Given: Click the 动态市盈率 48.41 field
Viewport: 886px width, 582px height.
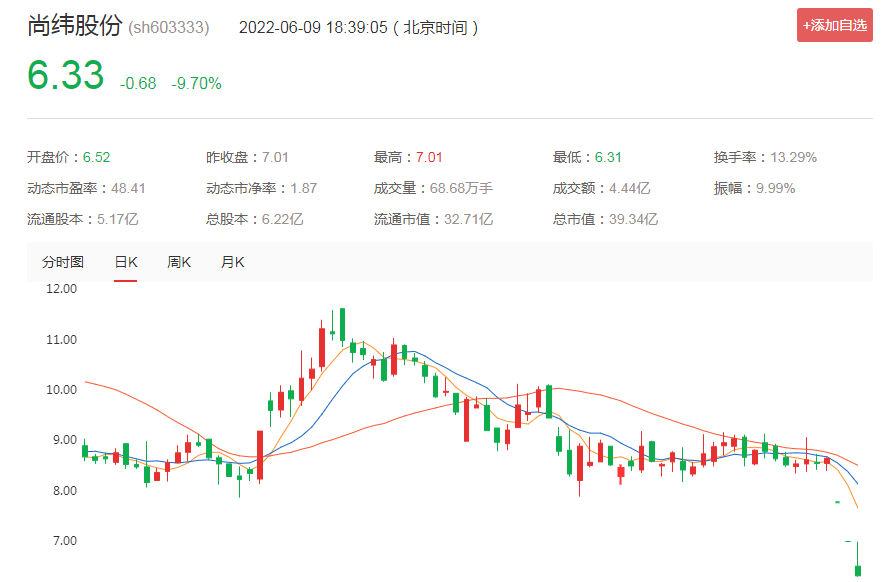Looking at the screenshot, I should click(86, 188).
